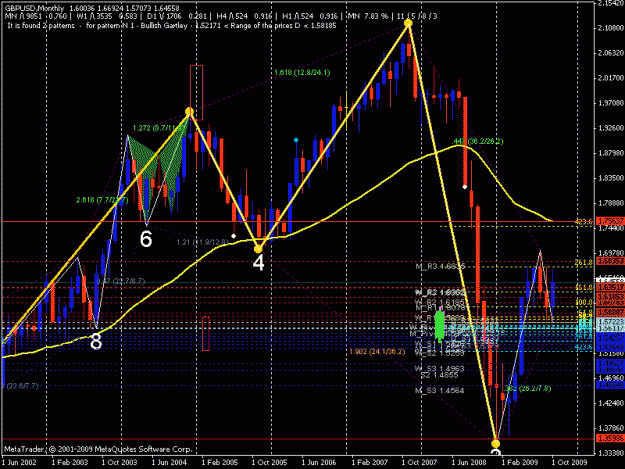Click the yellow 261.8 Fibonacci level label
This screenshot has height=469, width=625.
(x=584, y=262)
